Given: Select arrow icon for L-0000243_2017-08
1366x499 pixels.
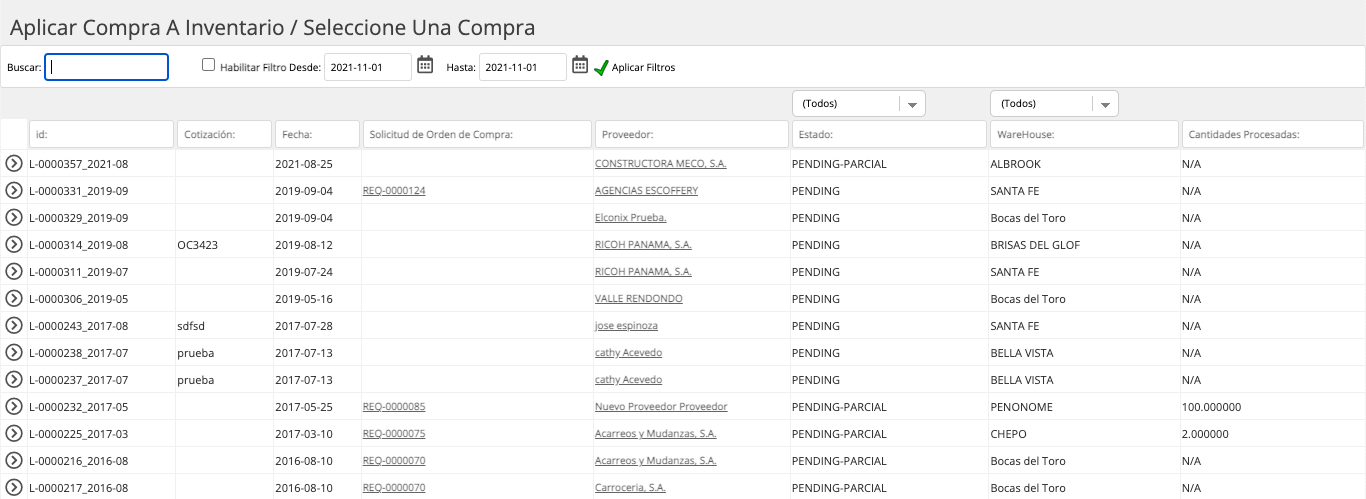Looking at the screenshot, I should [x=14, y=325].
